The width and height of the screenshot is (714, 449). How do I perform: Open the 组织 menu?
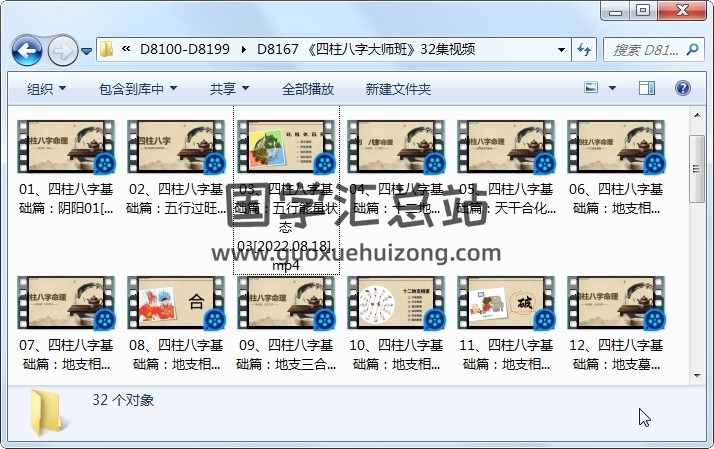pyautogui.click(x=46, y=89)
